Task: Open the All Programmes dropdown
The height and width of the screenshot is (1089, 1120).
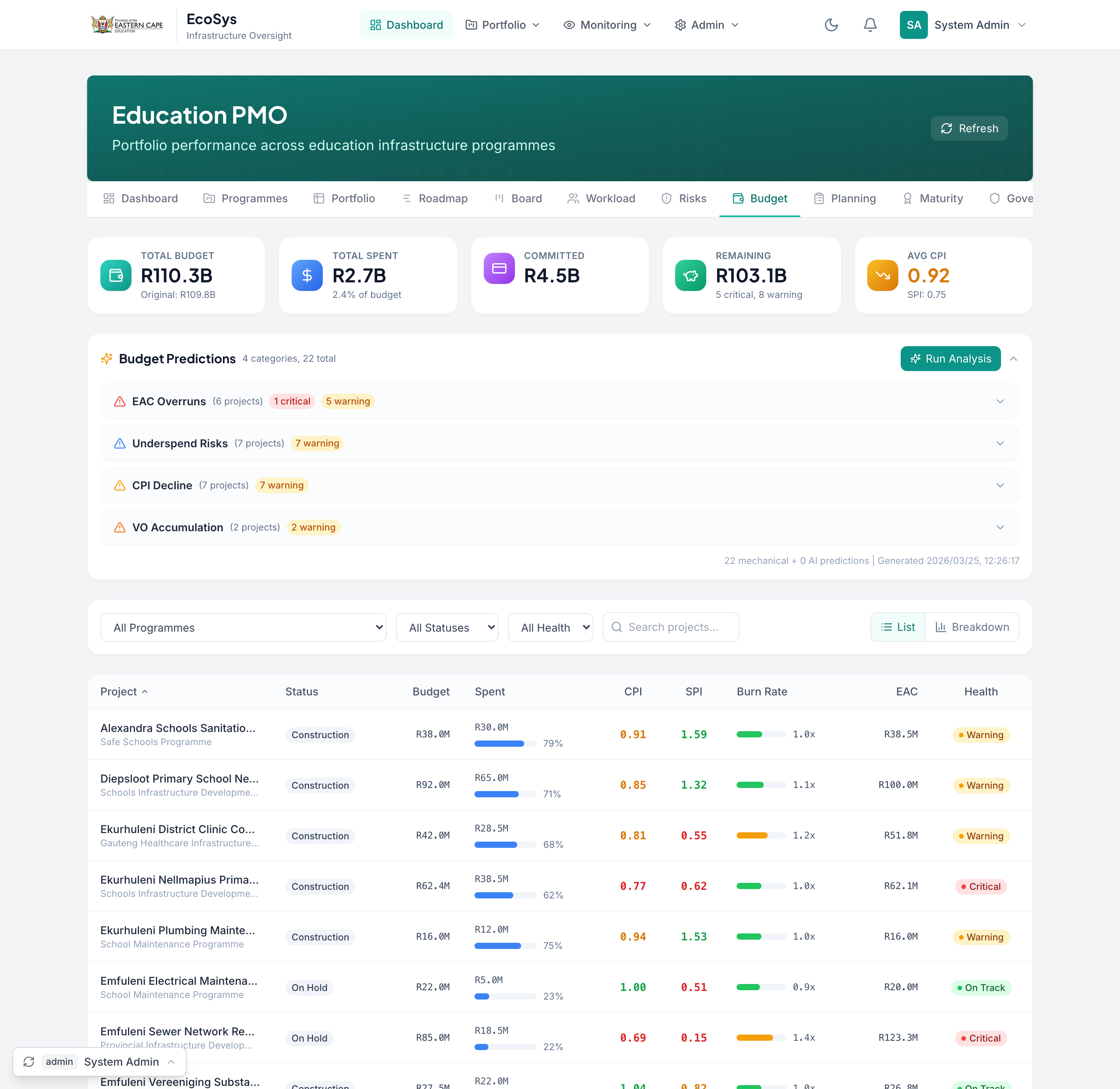Action: coord(243,627)
